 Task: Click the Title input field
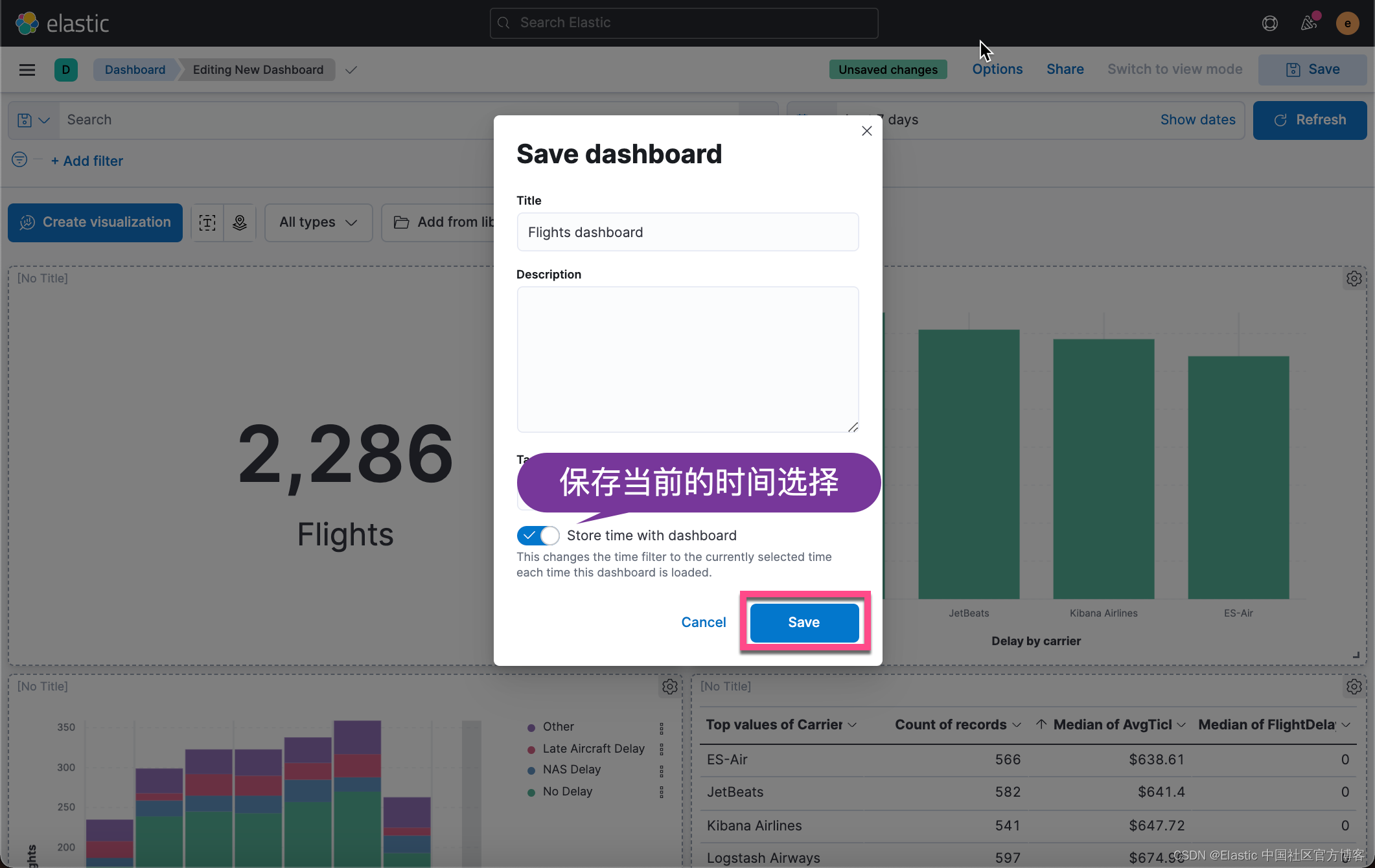pos(687,233)
